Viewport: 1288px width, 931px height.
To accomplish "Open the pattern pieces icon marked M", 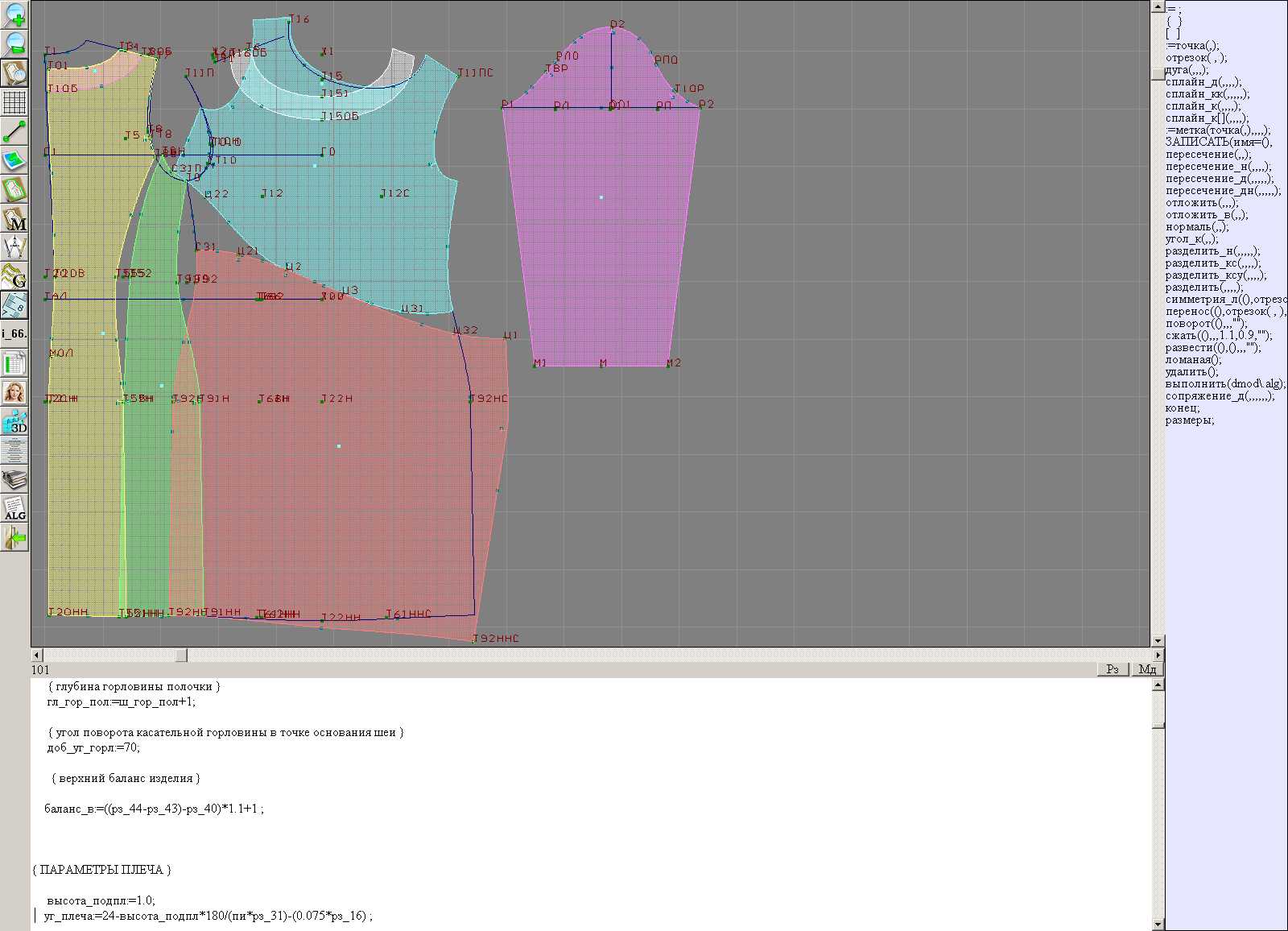I will click(14, 219).
